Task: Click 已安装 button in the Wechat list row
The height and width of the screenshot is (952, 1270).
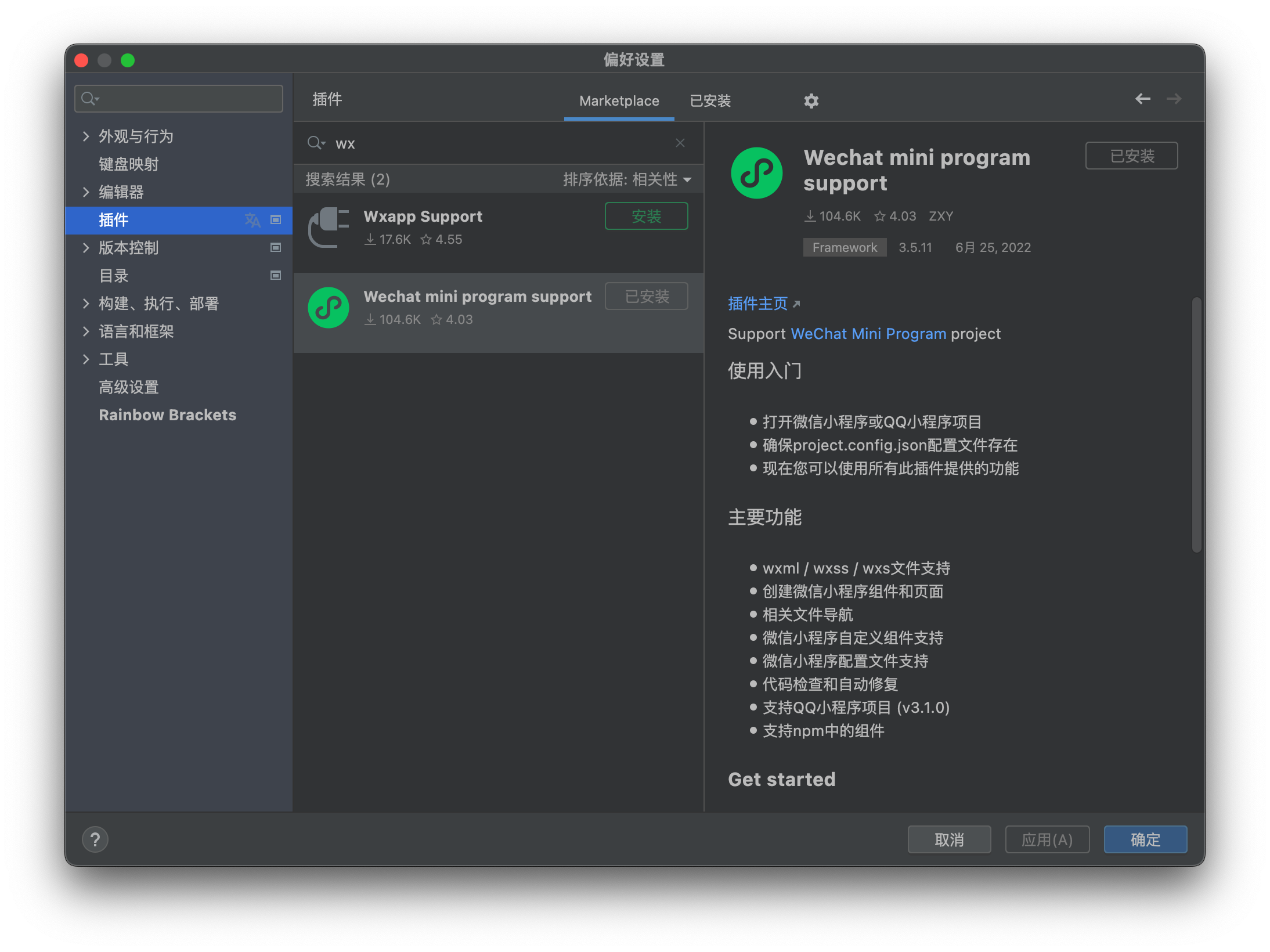Action: tap(646, 296)
